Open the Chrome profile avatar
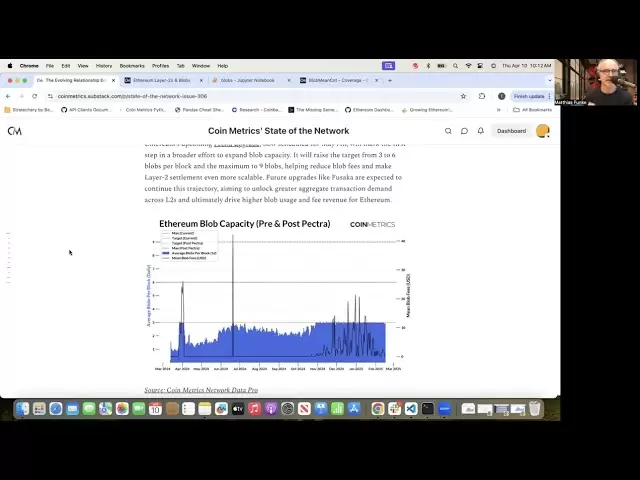Screen dimensions: 640x480 (x=502, y=96)
